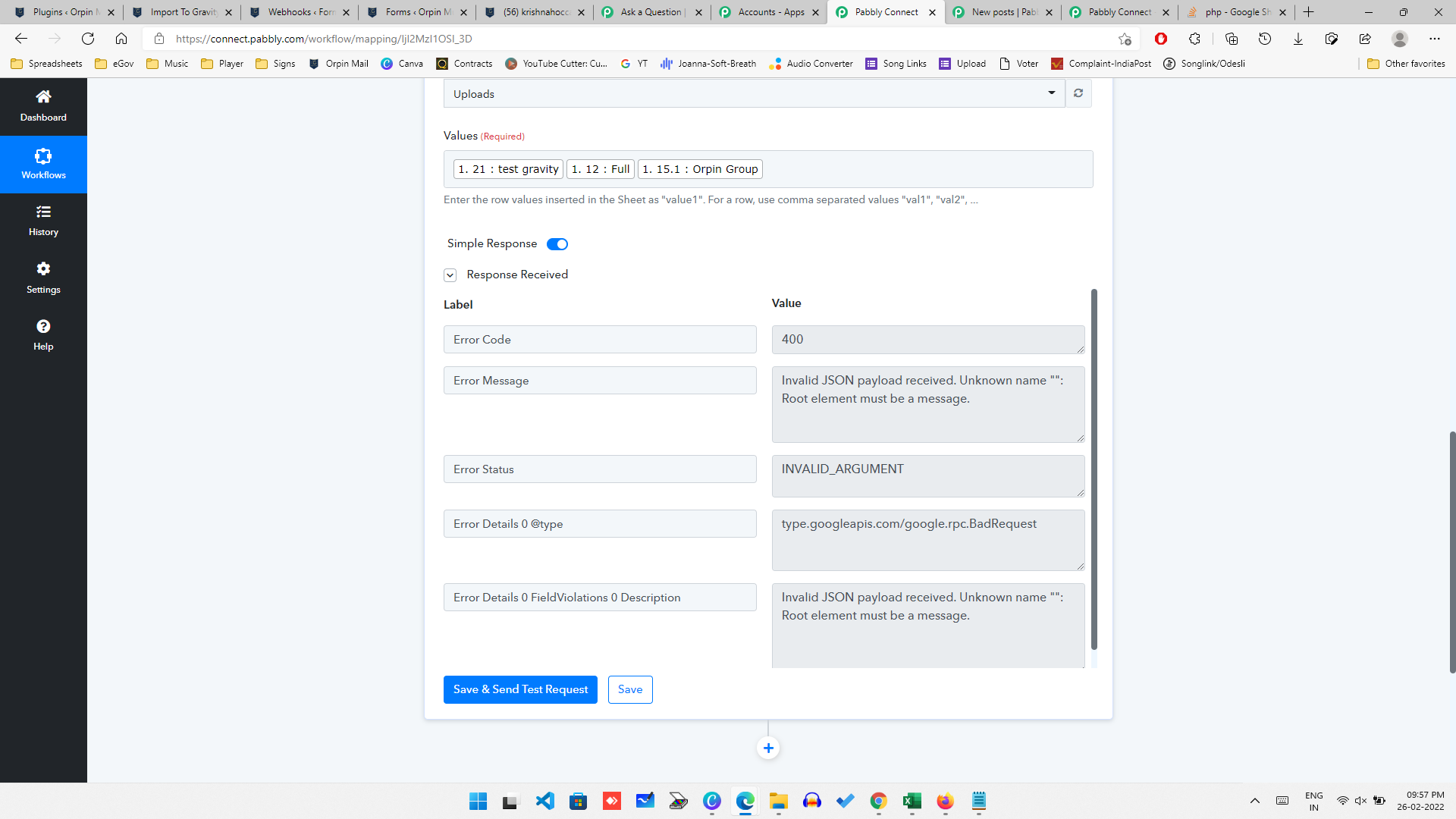Open the clock and date panel
The image size is (1456, 819).
coord(1420,801)
